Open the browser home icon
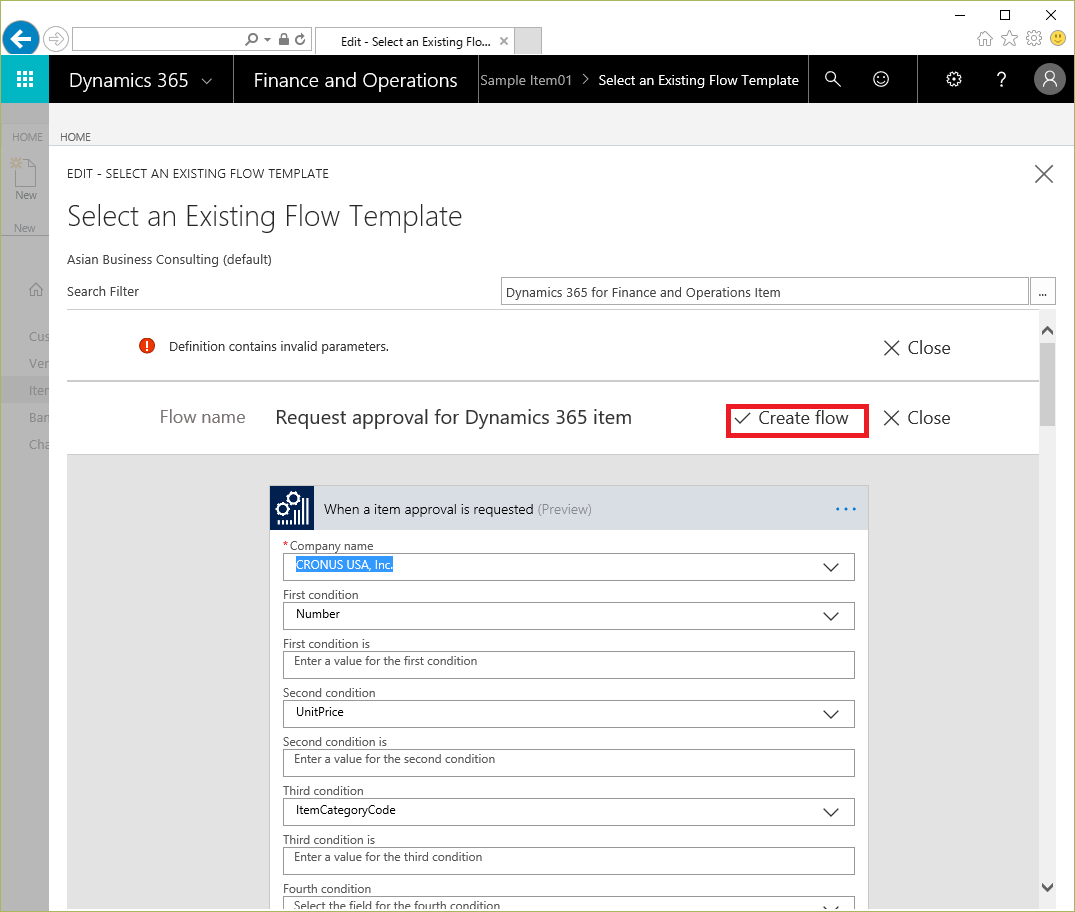 coord(985,38)
